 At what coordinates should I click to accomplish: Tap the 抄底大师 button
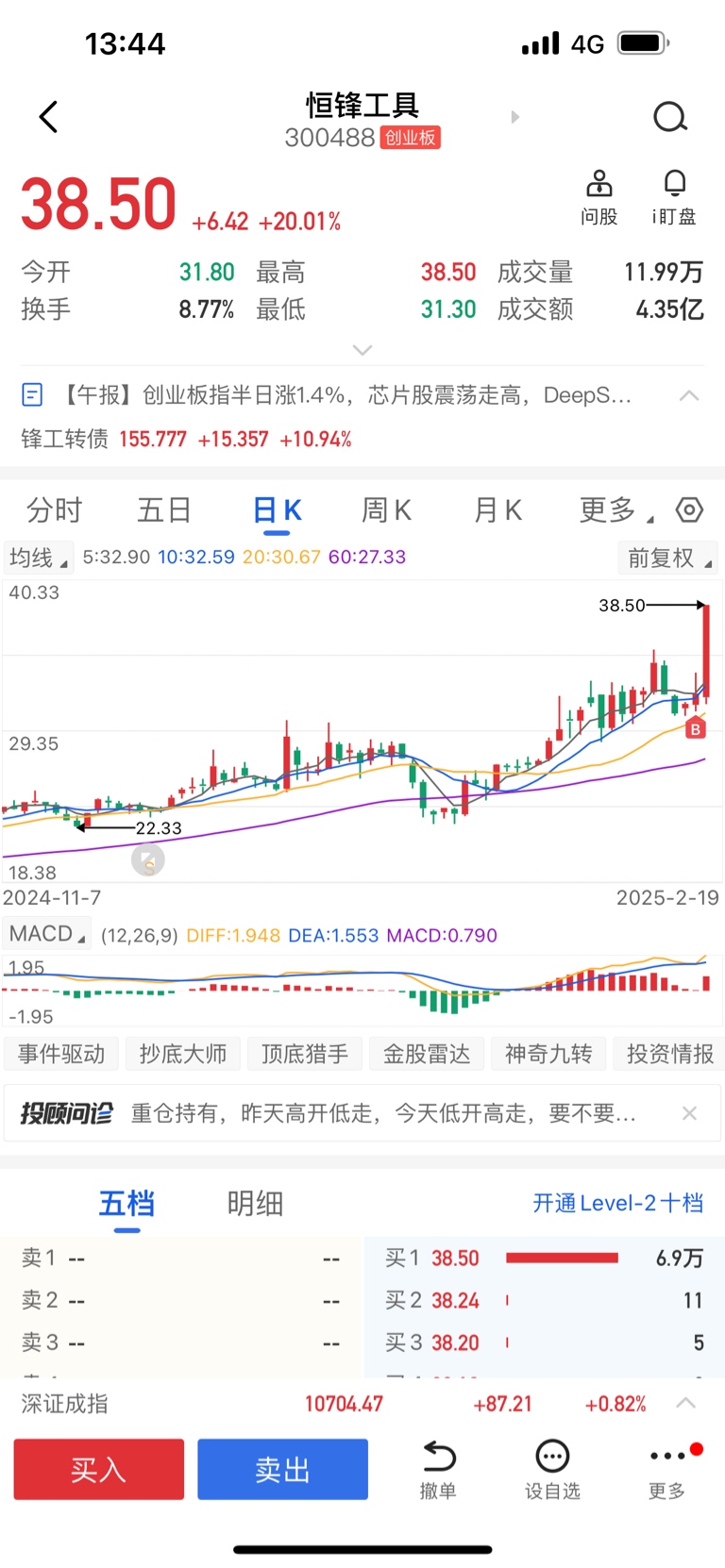click(x=183, y=1054)
